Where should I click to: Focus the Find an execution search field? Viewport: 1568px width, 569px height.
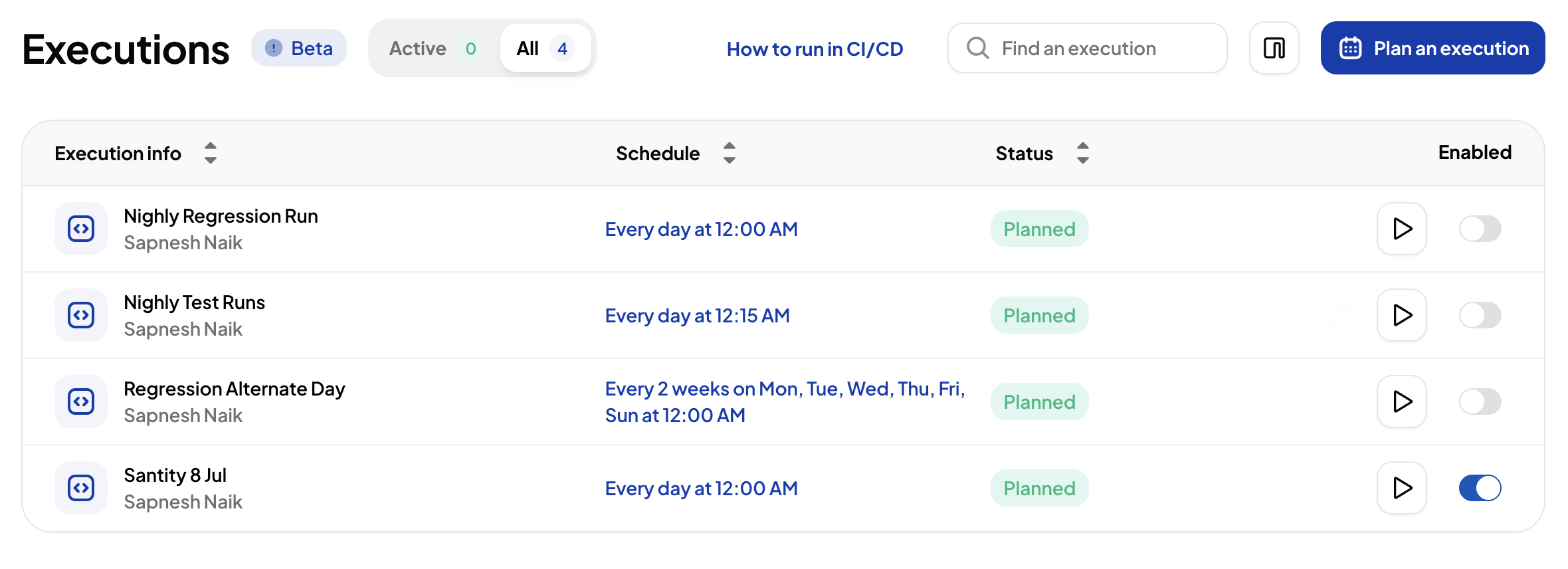pyautogui.click(x=1087, y=48)
